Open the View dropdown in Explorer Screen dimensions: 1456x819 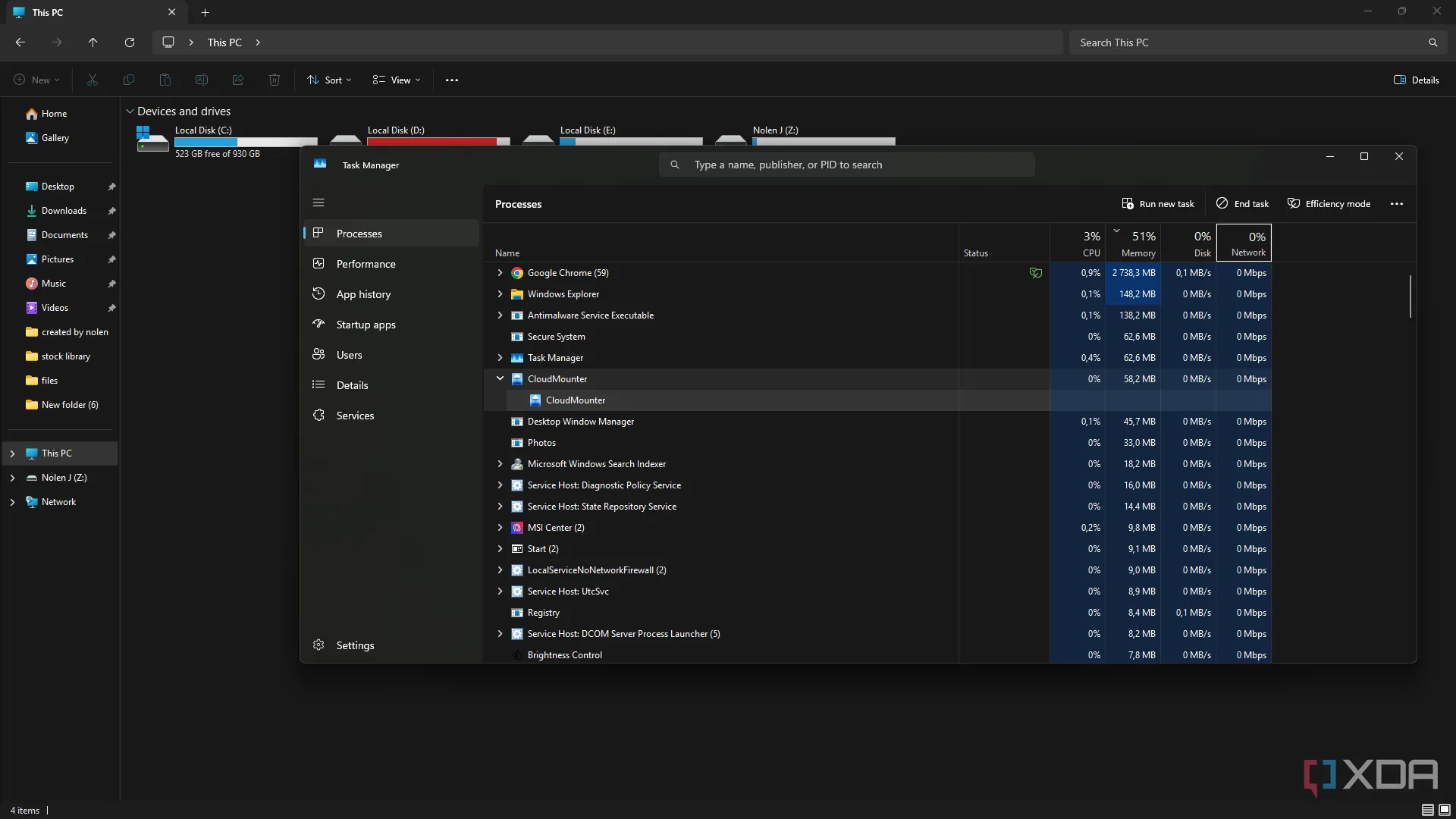(x=397, y=80)
